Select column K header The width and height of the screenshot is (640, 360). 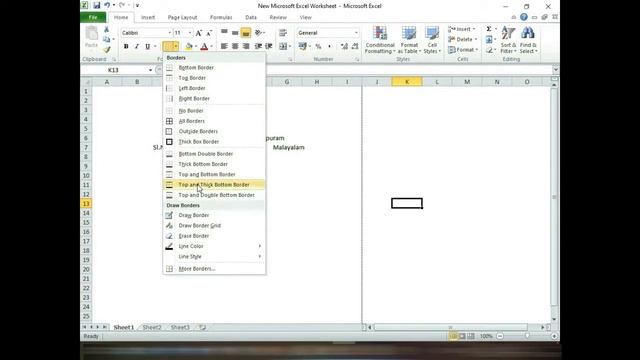(407, 82)
